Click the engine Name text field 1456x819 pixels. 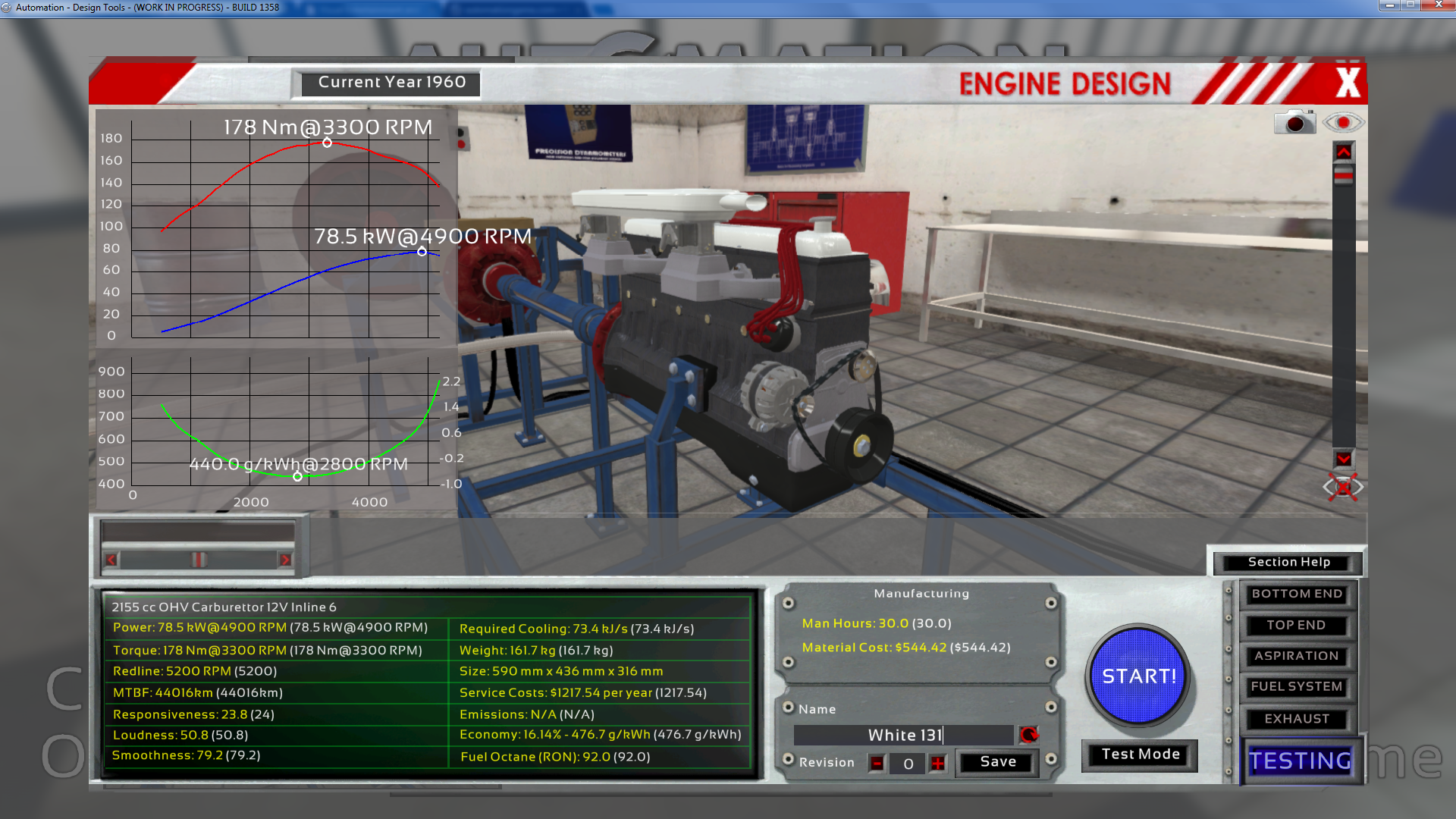[x=903, y=735]
